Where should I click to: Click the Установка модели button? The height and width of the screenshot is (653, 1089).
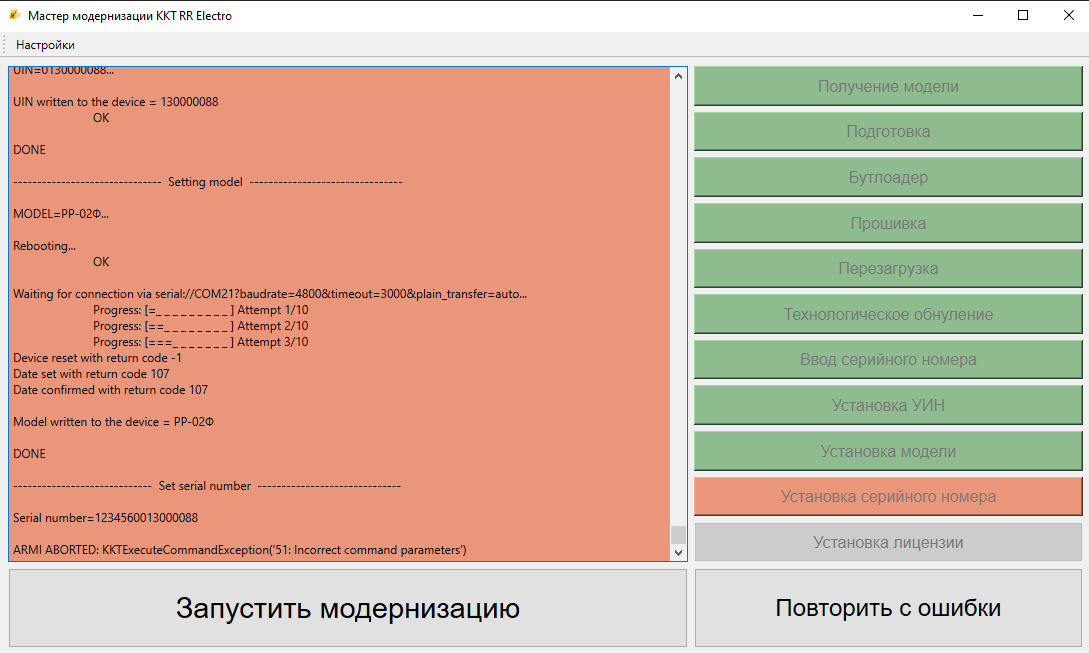click(888, 451)
